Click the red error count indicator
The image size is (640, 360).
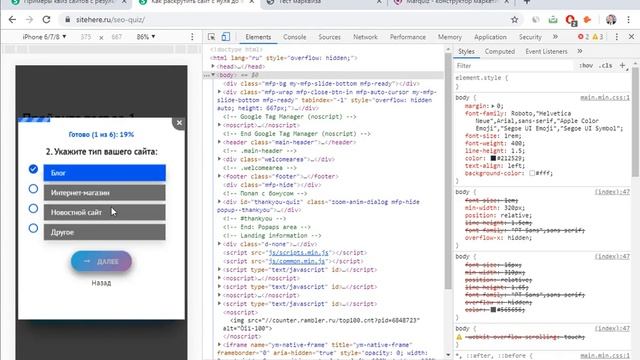pos(583,37)
